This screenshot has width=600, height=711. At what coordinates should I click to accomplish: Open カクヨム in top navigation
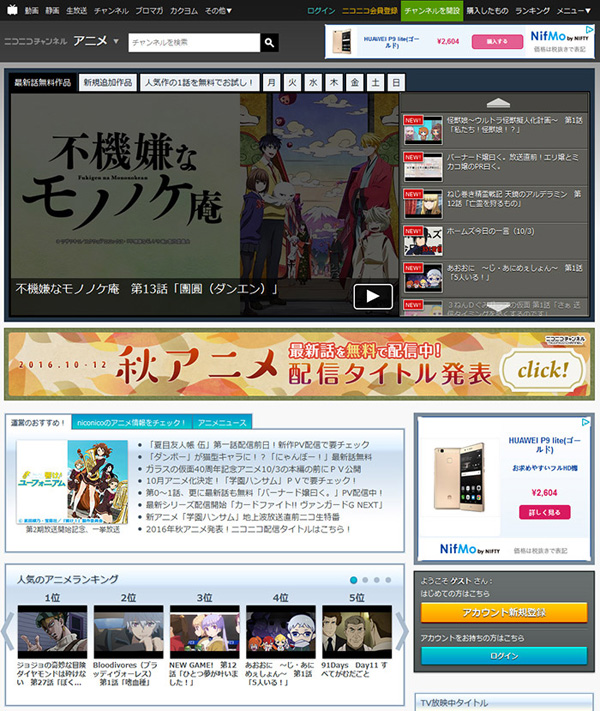184,10
